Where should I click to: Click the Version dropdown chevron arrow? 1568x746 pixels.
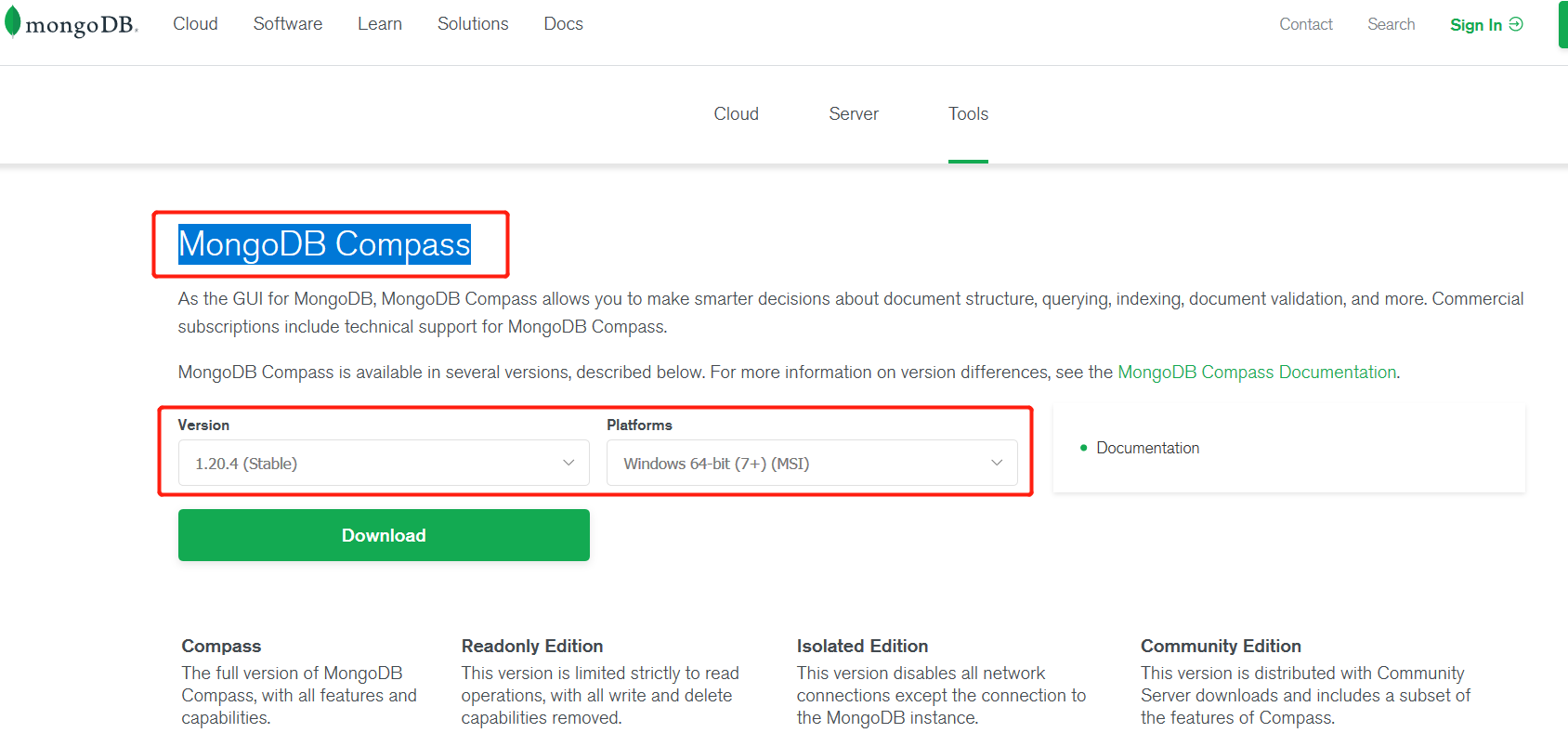click(x=568, y=463)
